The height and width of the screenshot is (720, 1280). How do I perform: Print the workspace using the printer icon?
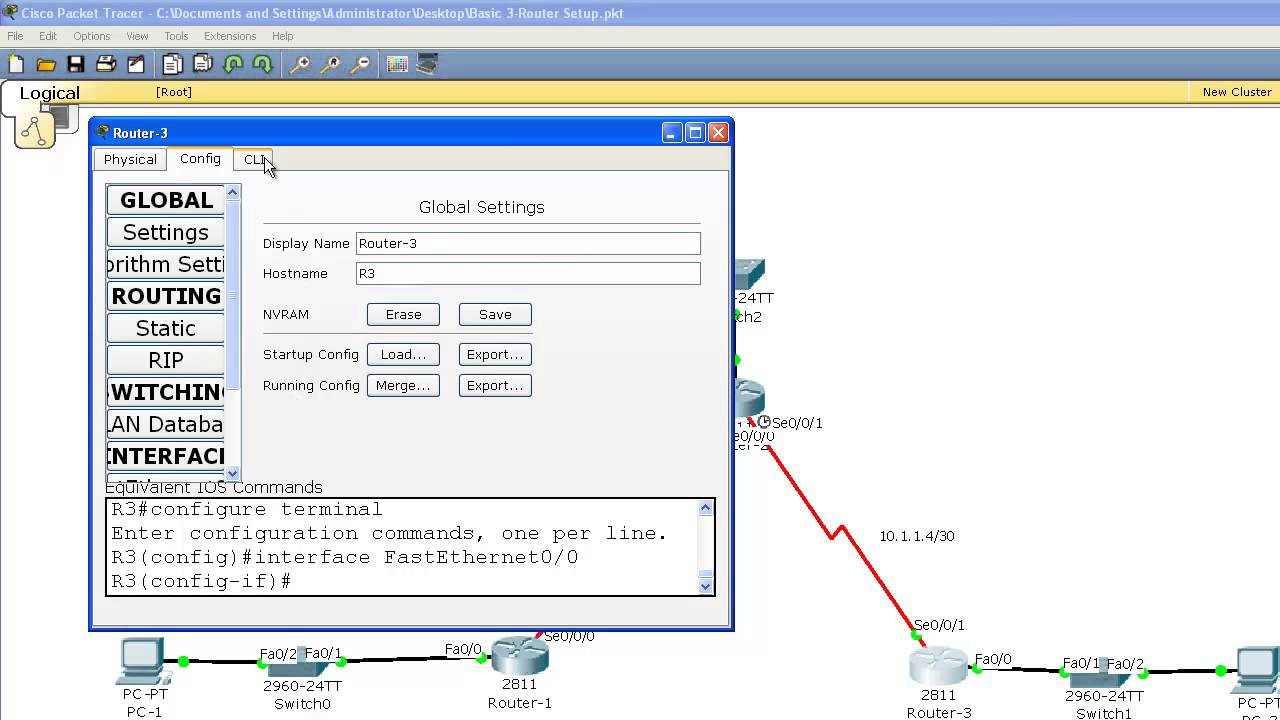click(x=106, y=65)
